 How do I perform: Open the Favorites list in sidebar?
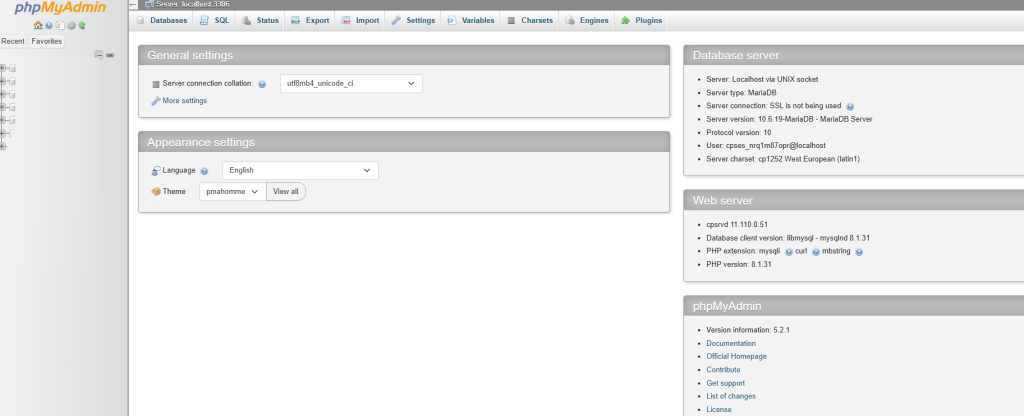tap(46, 41)
